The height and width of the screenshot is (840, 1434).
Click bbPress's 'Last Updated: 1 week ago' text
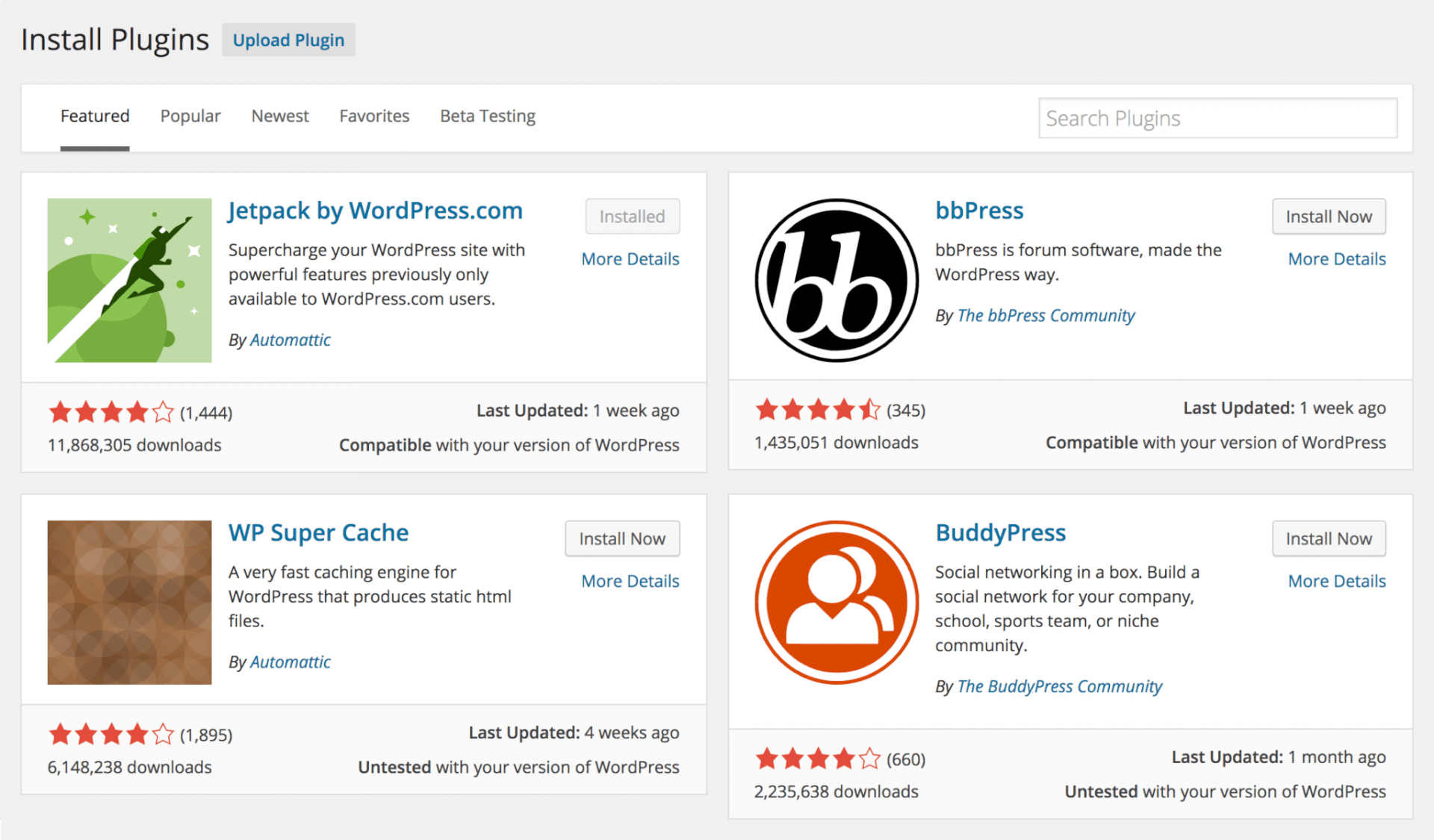click(1284, 408)
